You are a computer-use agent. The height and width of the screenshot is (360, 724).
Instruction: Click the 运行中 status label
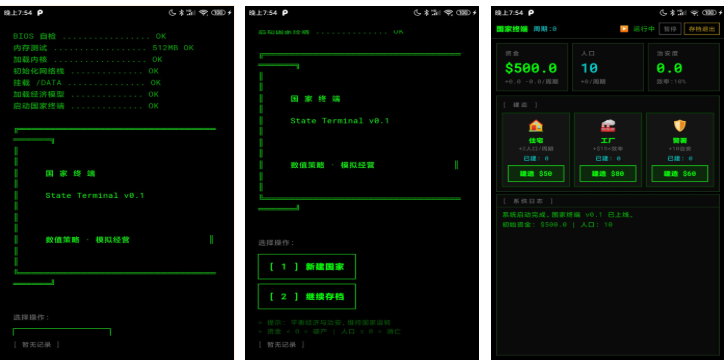click(x=644, y=29)
